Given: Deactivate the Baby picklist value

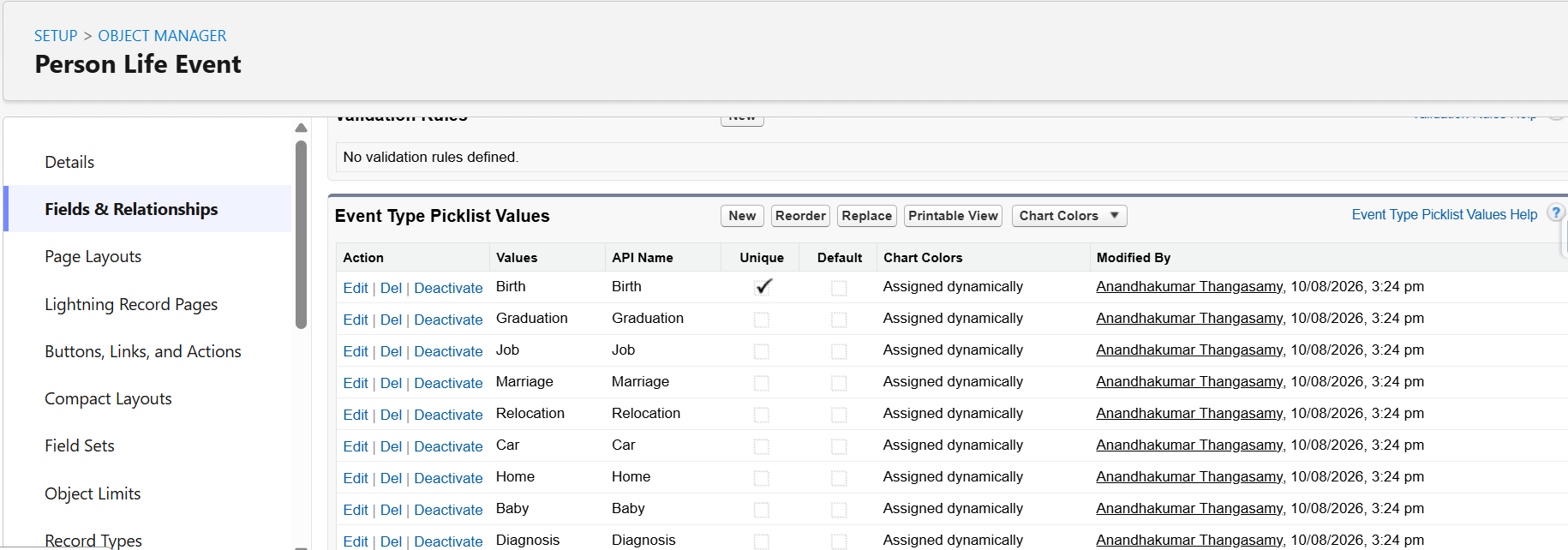Looking at the screenshot, I should point(448,510).
